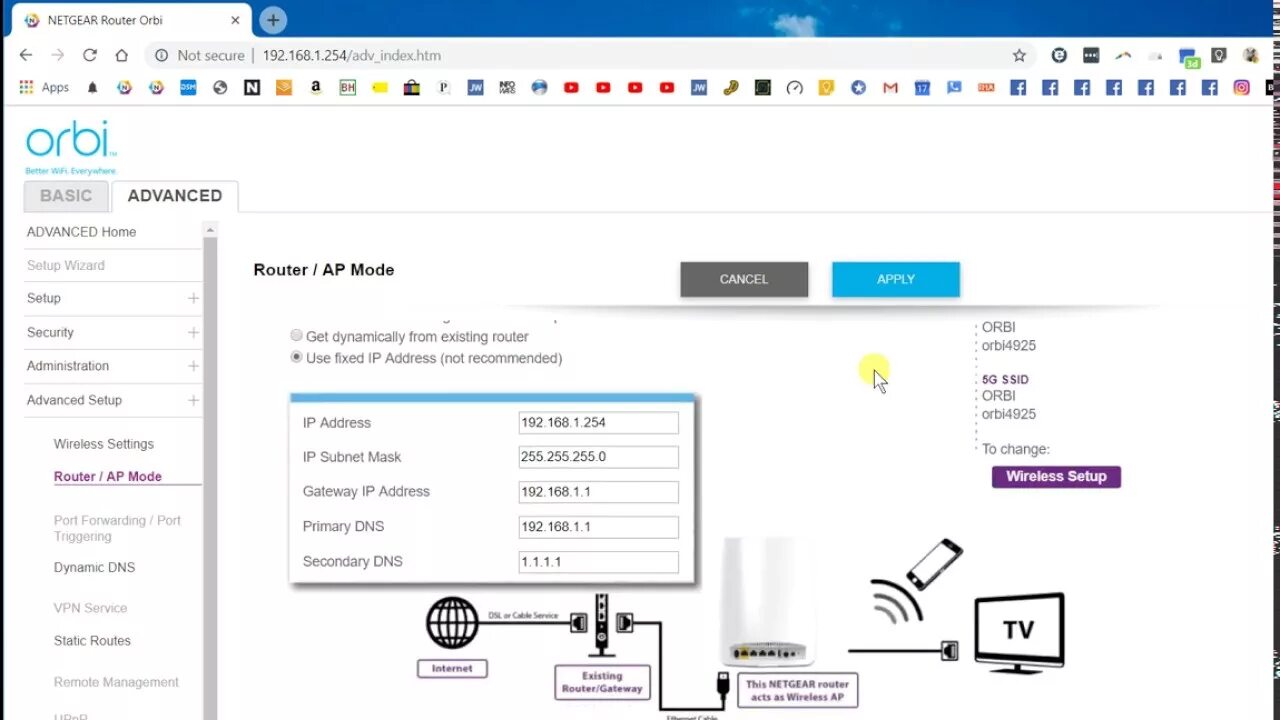Open ADVANCED Home in sidebar
1280x720 pixels.
pos(81,232)
